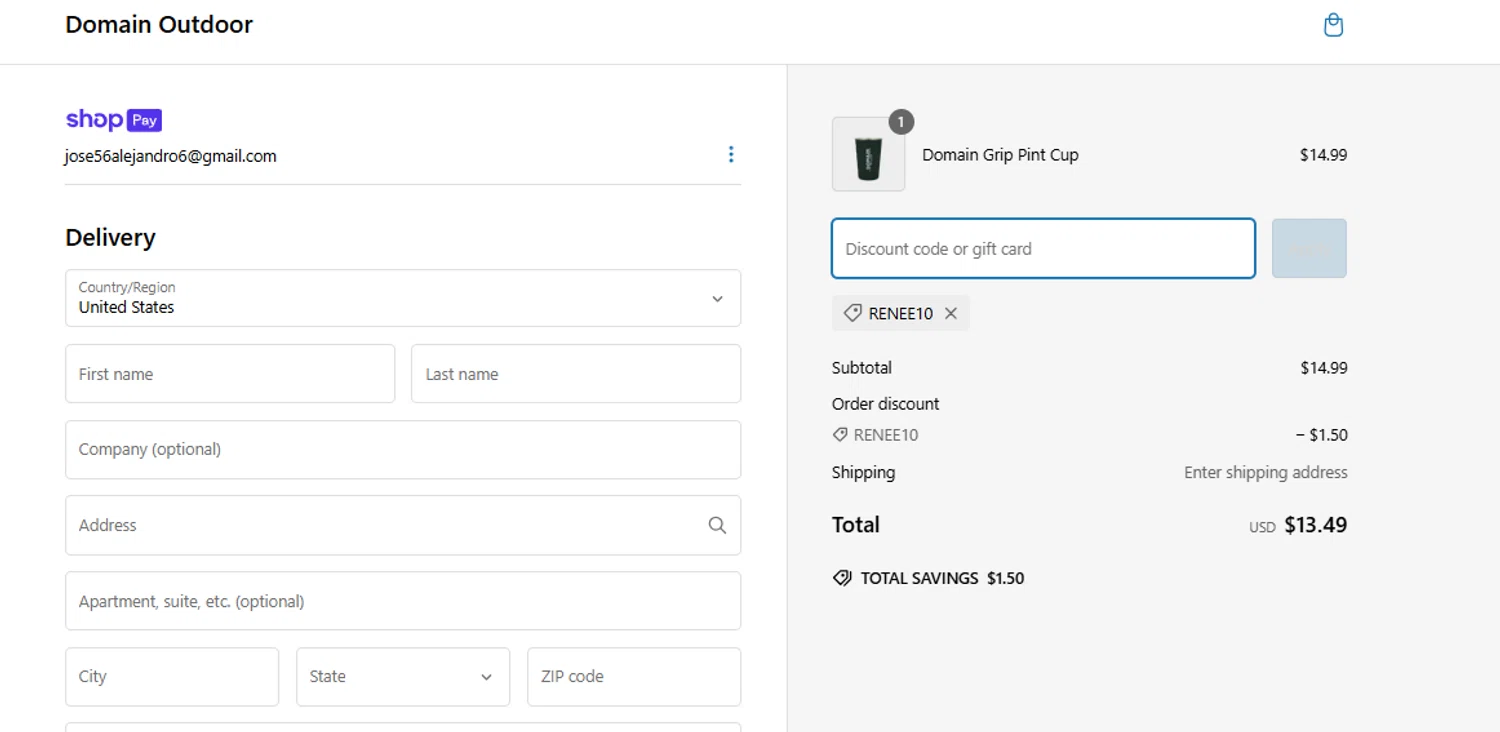Click the item price $14.99 beside the cup
This screenshot has width=1500, height=732.
pyautogui.click(x=1323, y=155)
